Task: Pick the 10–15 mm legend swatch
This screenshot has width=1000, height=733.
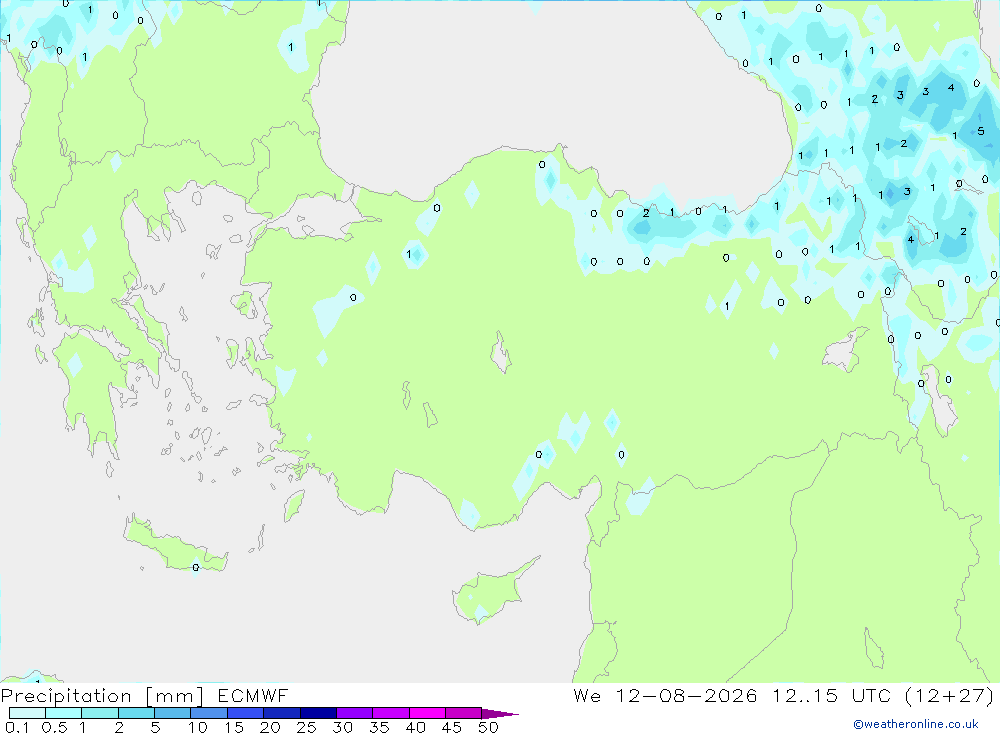Action: [x=209, y=713]
